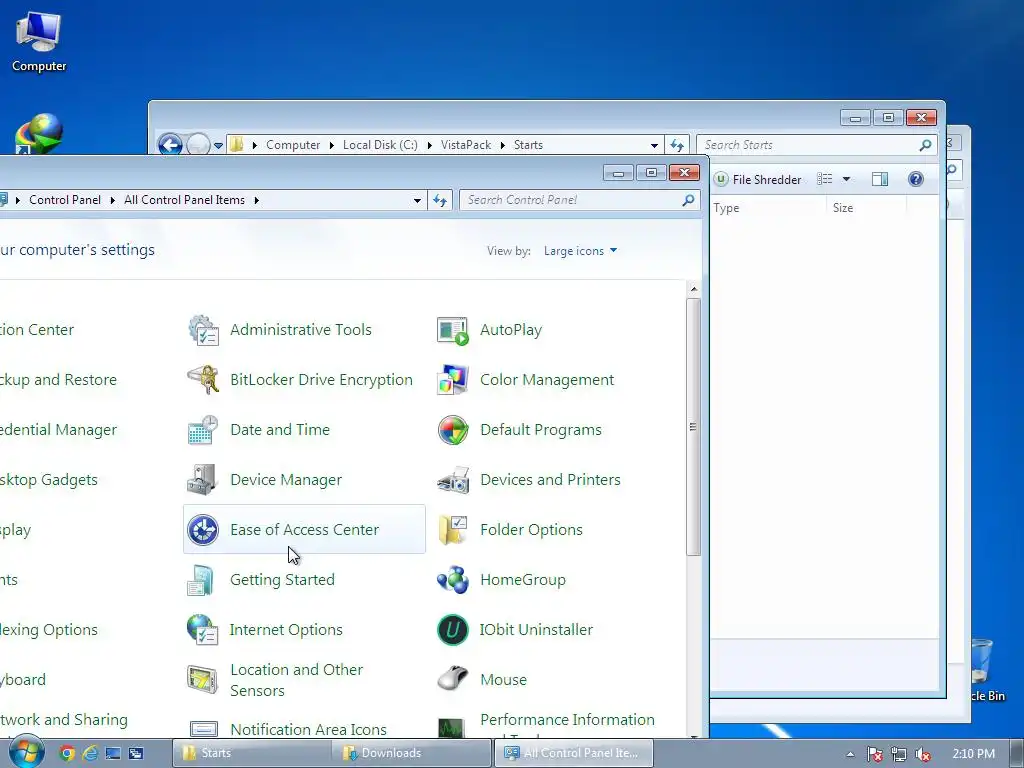Open Default Programs icon

pos(453,430)
